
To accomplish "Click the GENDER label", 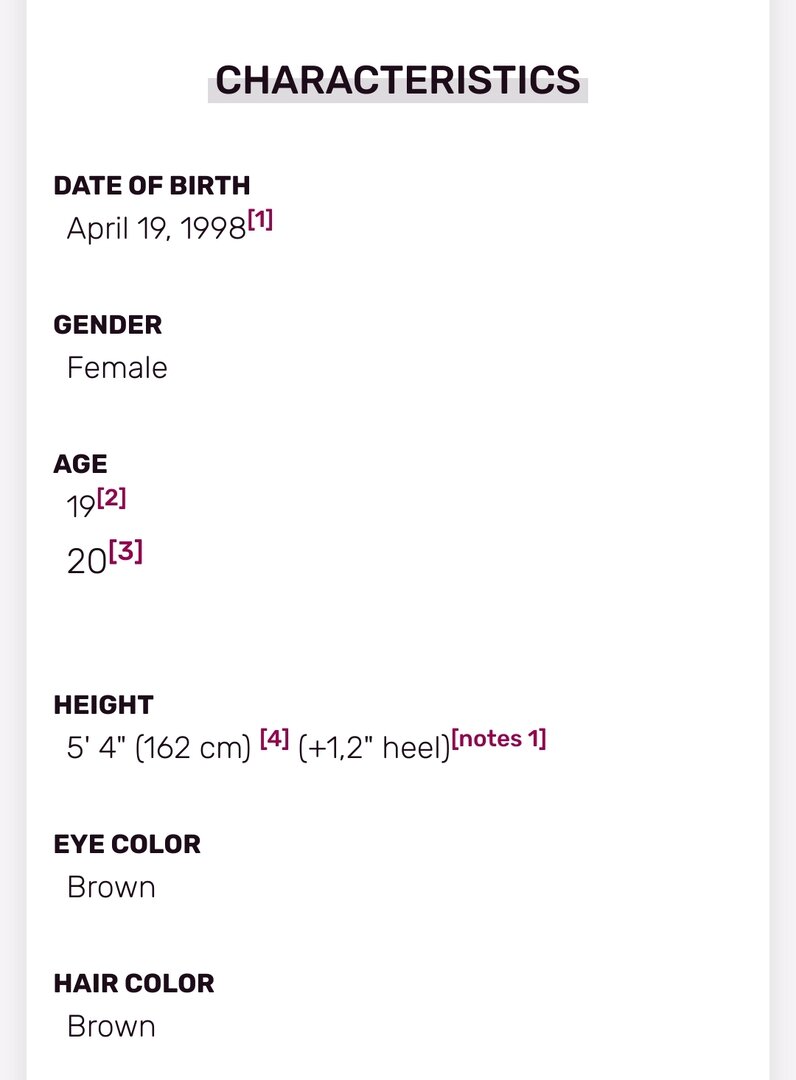I will point(107,325).
